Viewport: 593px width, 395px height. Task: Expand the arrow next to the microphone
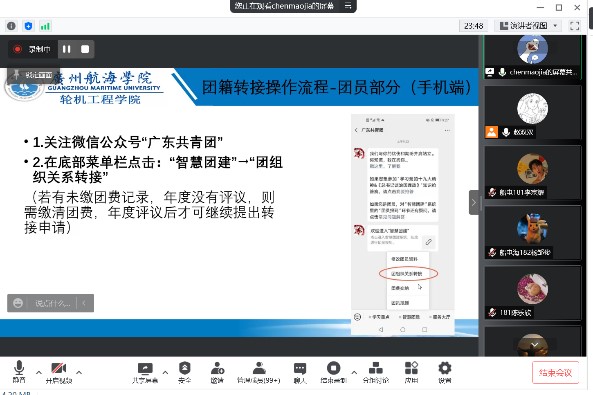[39, 372]
